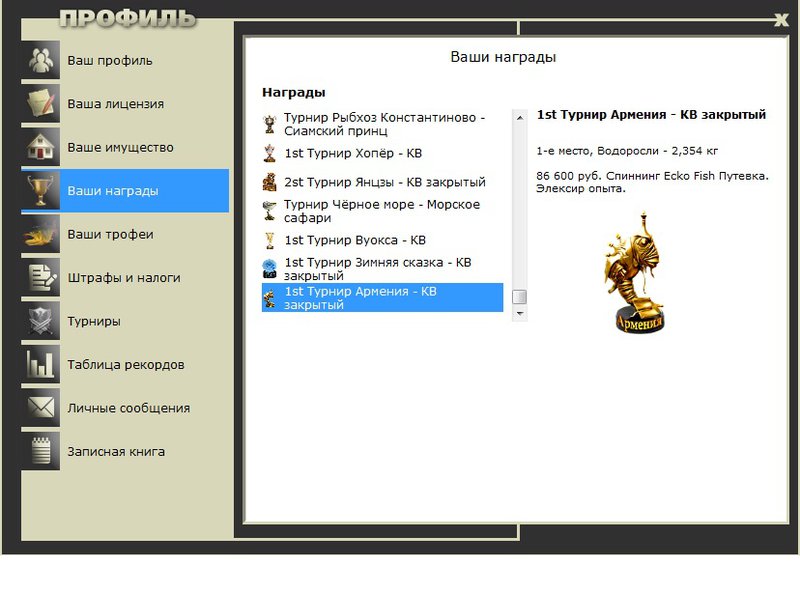
Task: Click trophy icon of selected Армения award
Action: click(269, 298)
